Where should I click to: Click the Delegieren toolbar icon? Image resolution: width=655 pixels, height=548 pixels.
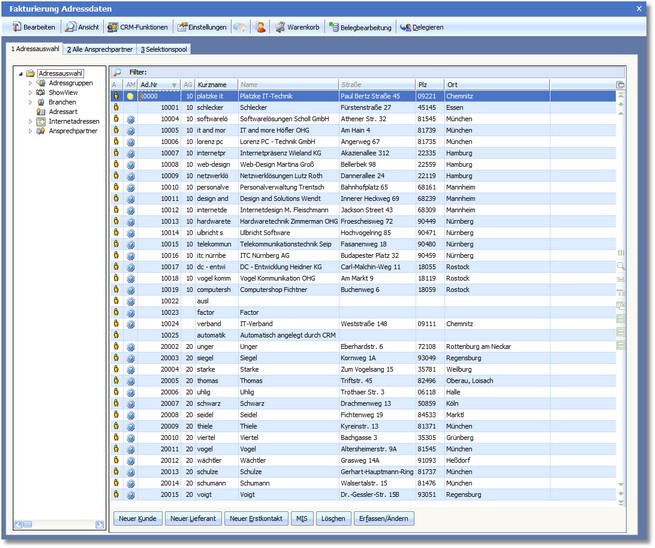(405, 27)
